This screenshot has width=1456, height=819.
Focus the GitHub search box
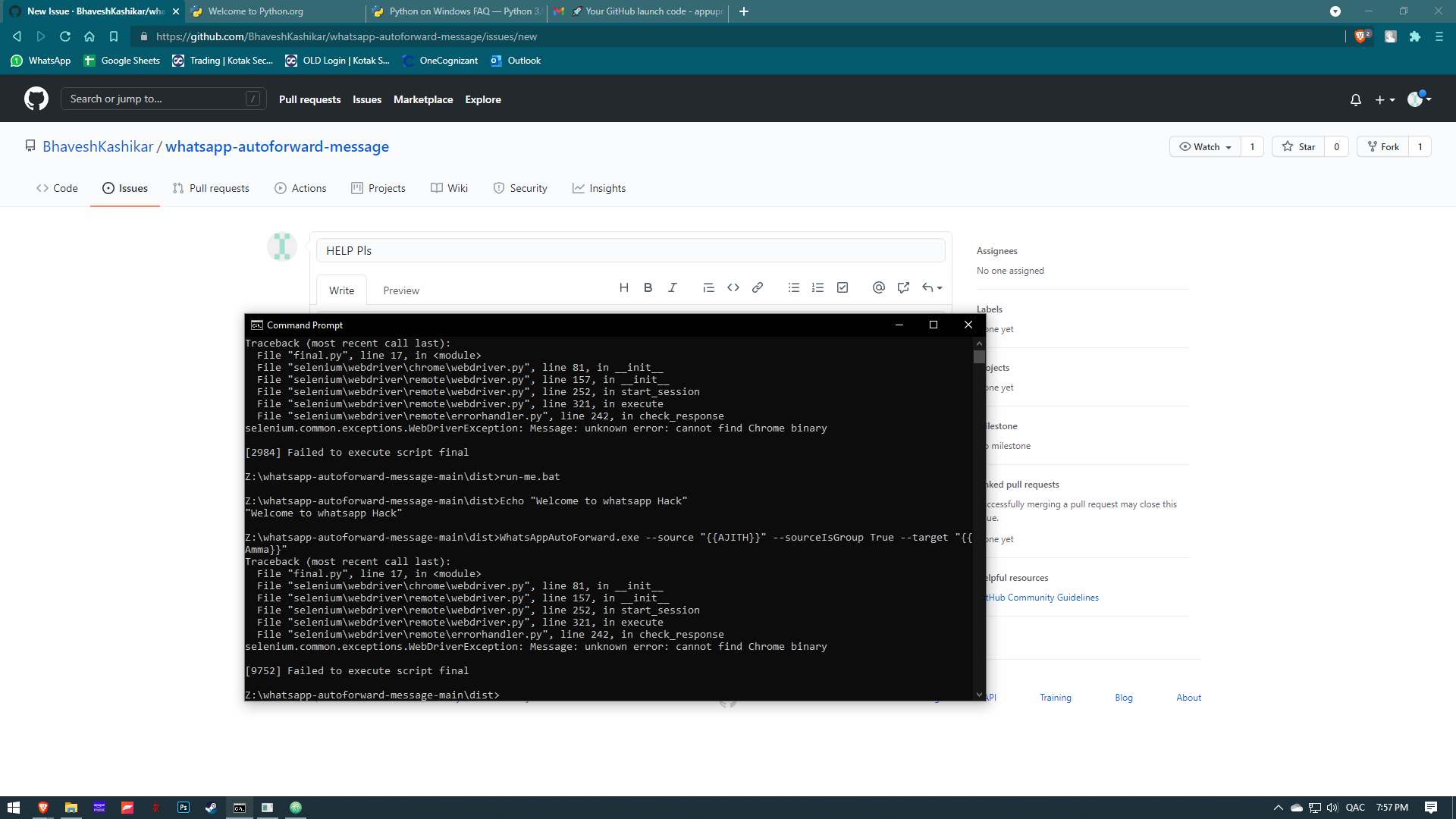(x=163, y=99)
